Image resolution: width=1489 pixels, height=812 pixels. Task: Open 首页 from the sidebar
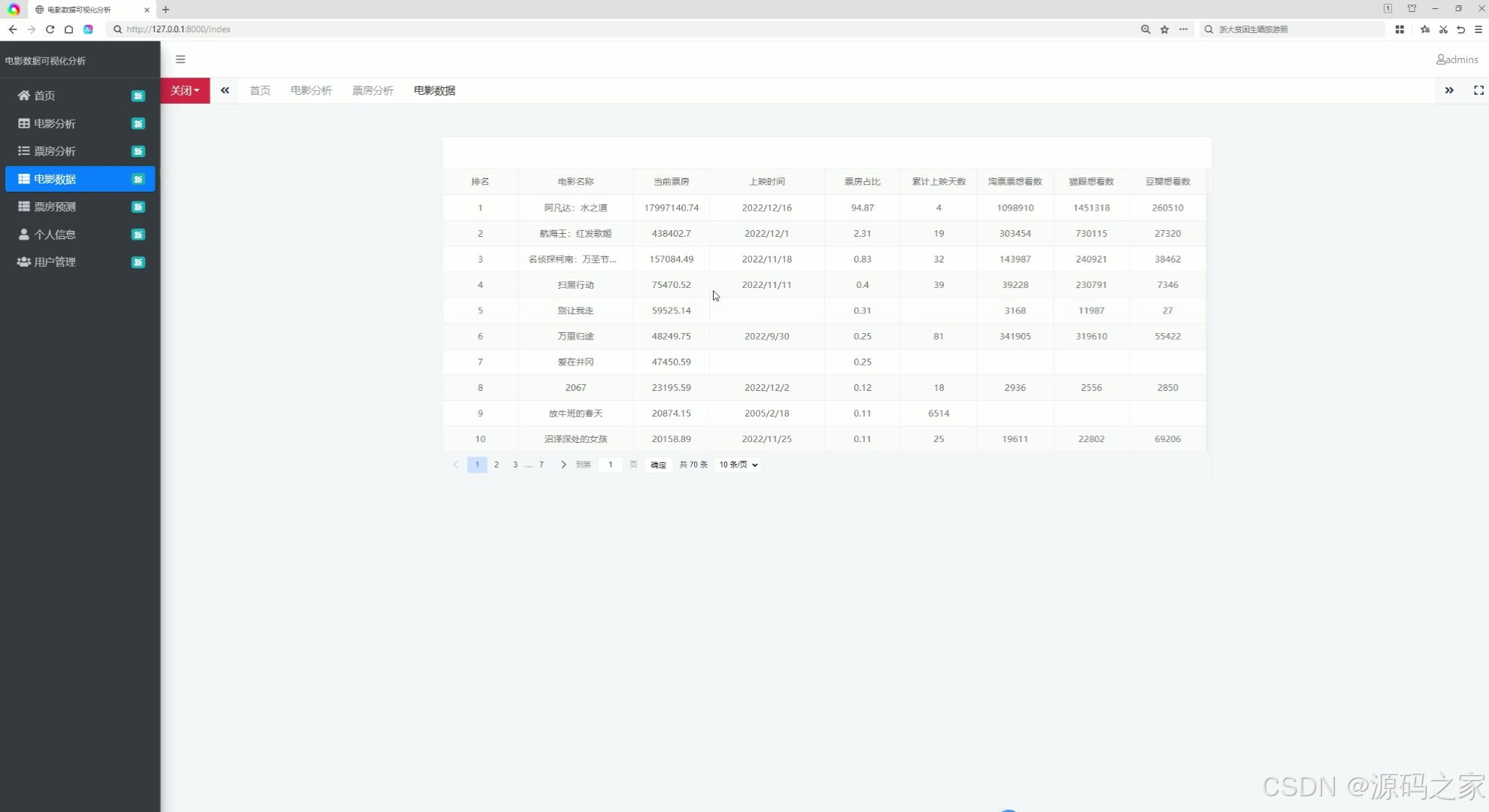coord(45,95)
